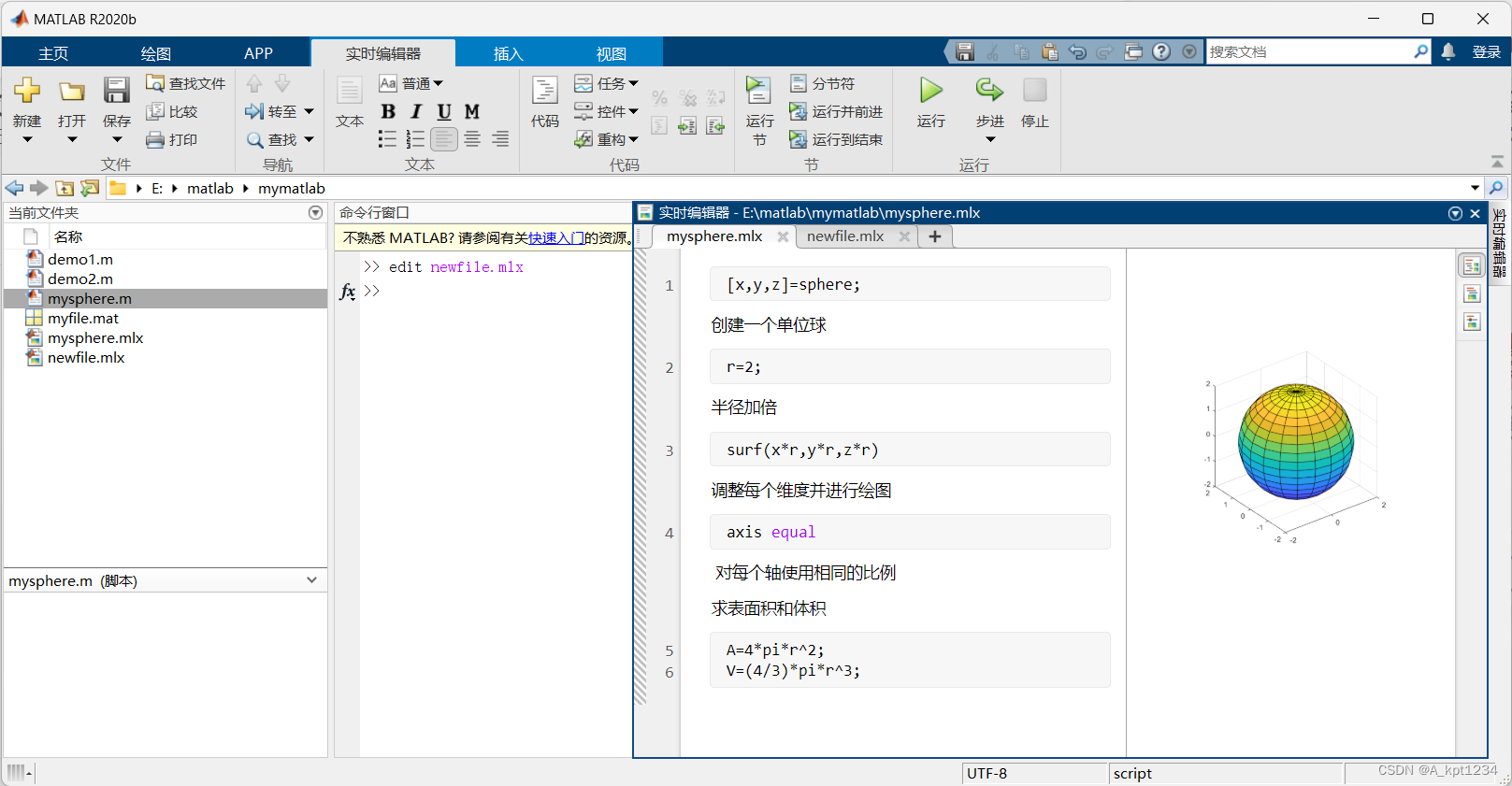Expand the mysphere.m script details panel

(311, 580)
